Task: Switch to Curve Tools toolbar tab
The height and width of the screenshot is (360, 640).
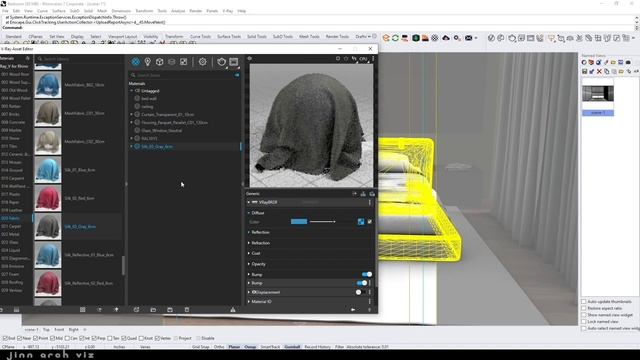Action: pyautogui.click(x=200, y=37)
